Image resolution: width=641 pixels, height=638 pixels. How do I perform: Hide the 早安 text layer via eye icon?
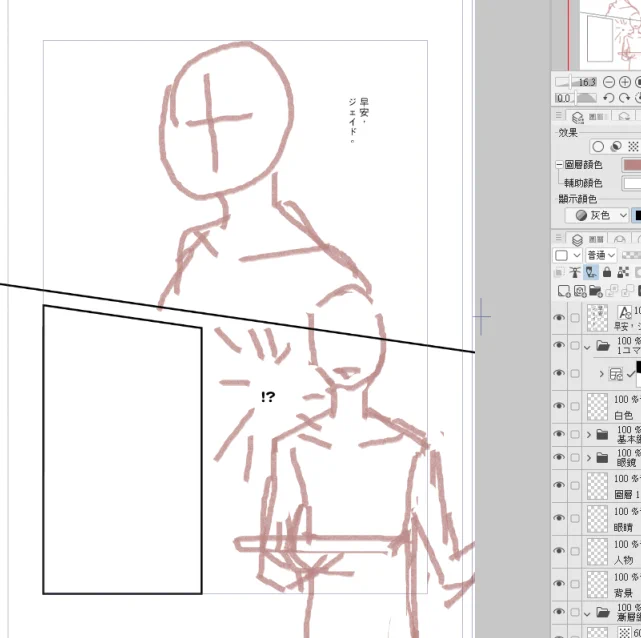(559, 318)
